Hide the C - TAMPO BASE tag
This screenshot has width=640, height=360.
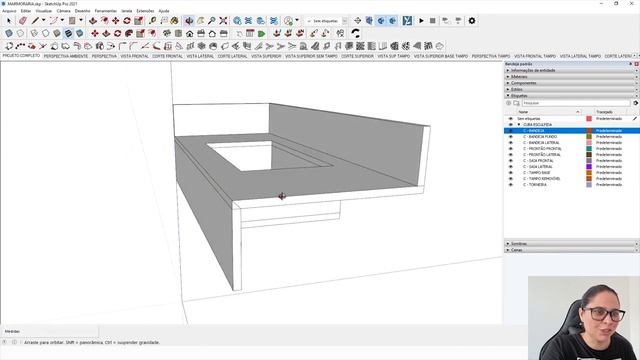pyautogui.click(x=510, y=173)
